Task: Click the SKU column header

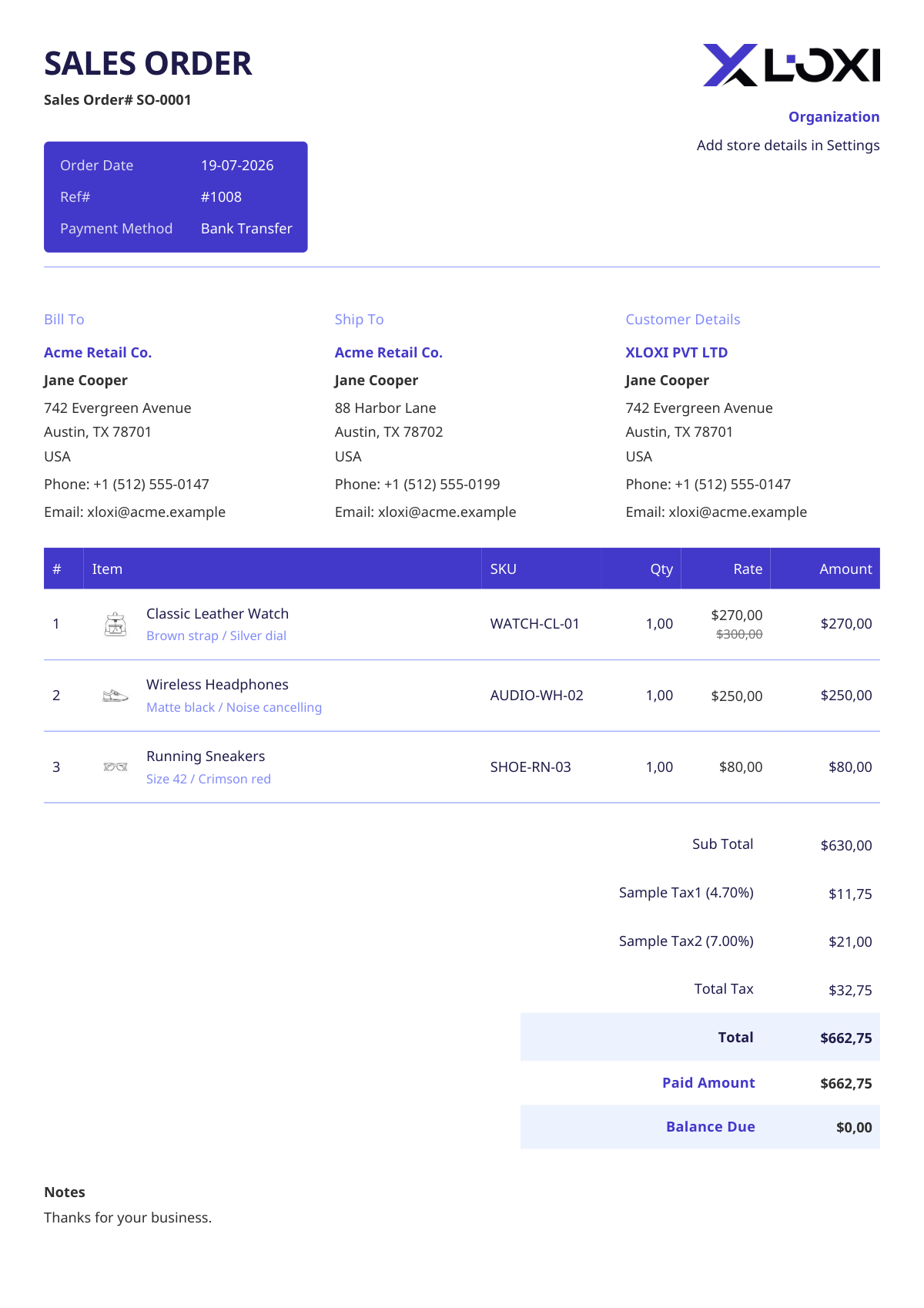Action: click(x=504, y=568)
